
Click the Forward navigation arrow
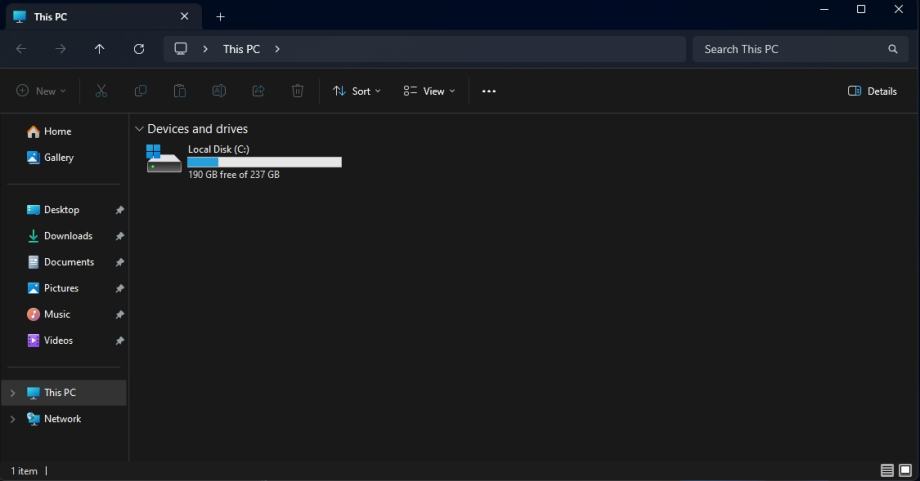click(x=60, y=49)
